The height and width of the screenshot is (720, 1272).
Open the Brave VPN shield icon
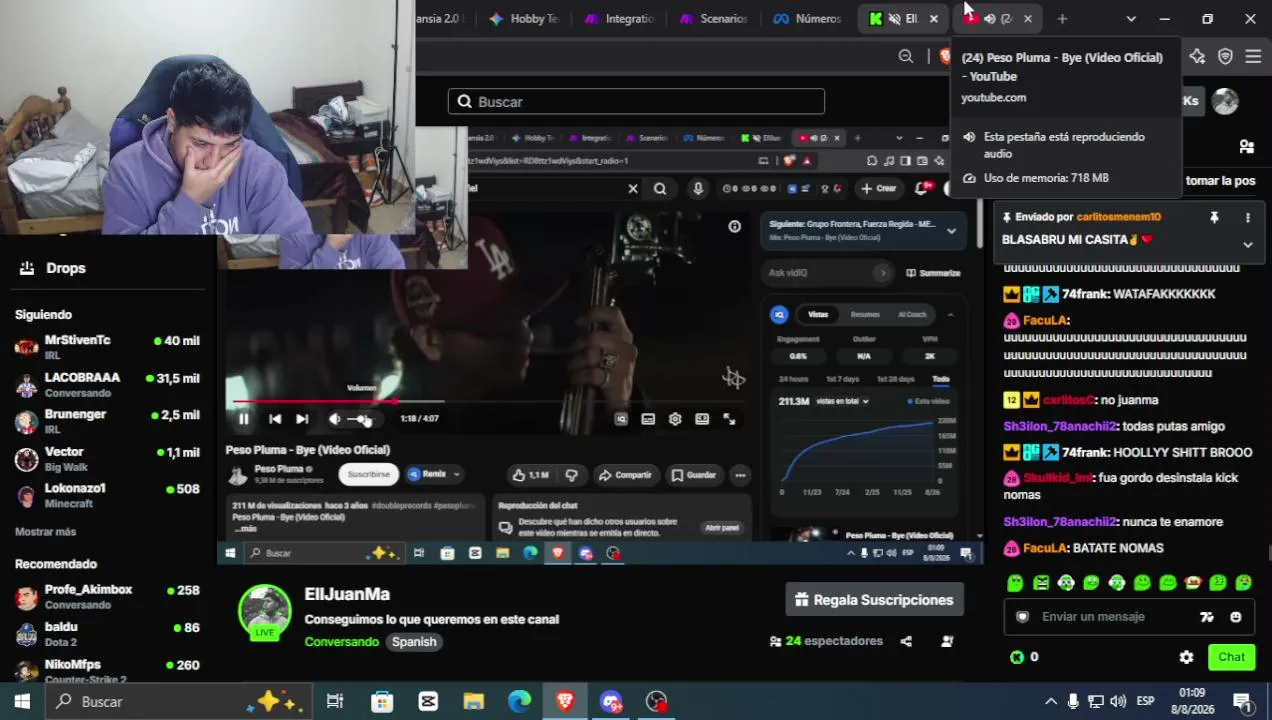[x=1225, y=57]
